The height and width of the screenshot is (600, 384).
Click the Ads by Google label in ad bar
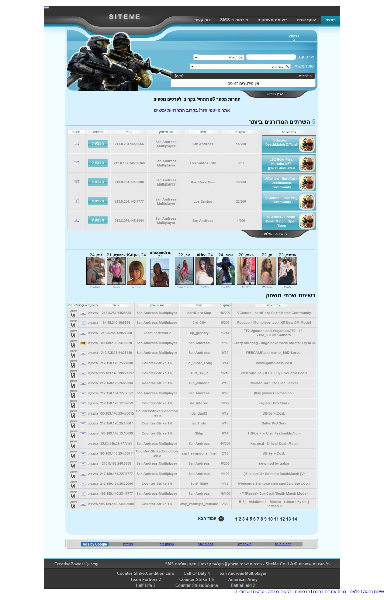point(94,544)
